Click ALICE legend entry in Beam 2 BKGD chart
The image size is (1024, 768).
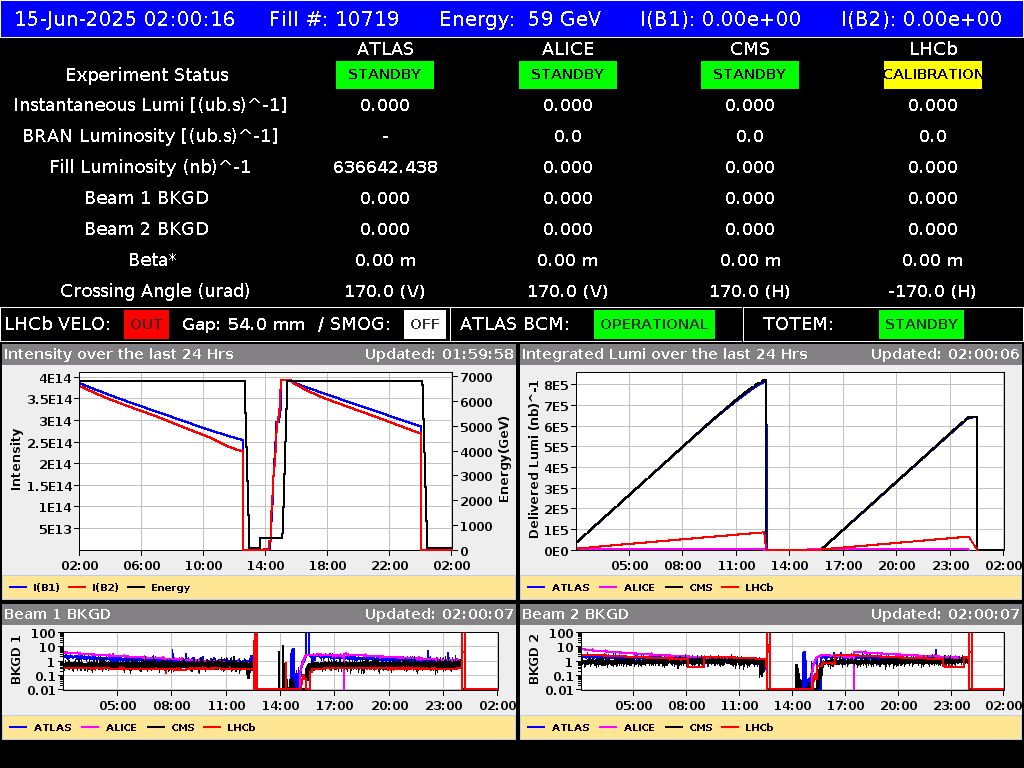[x=627, y=728]
